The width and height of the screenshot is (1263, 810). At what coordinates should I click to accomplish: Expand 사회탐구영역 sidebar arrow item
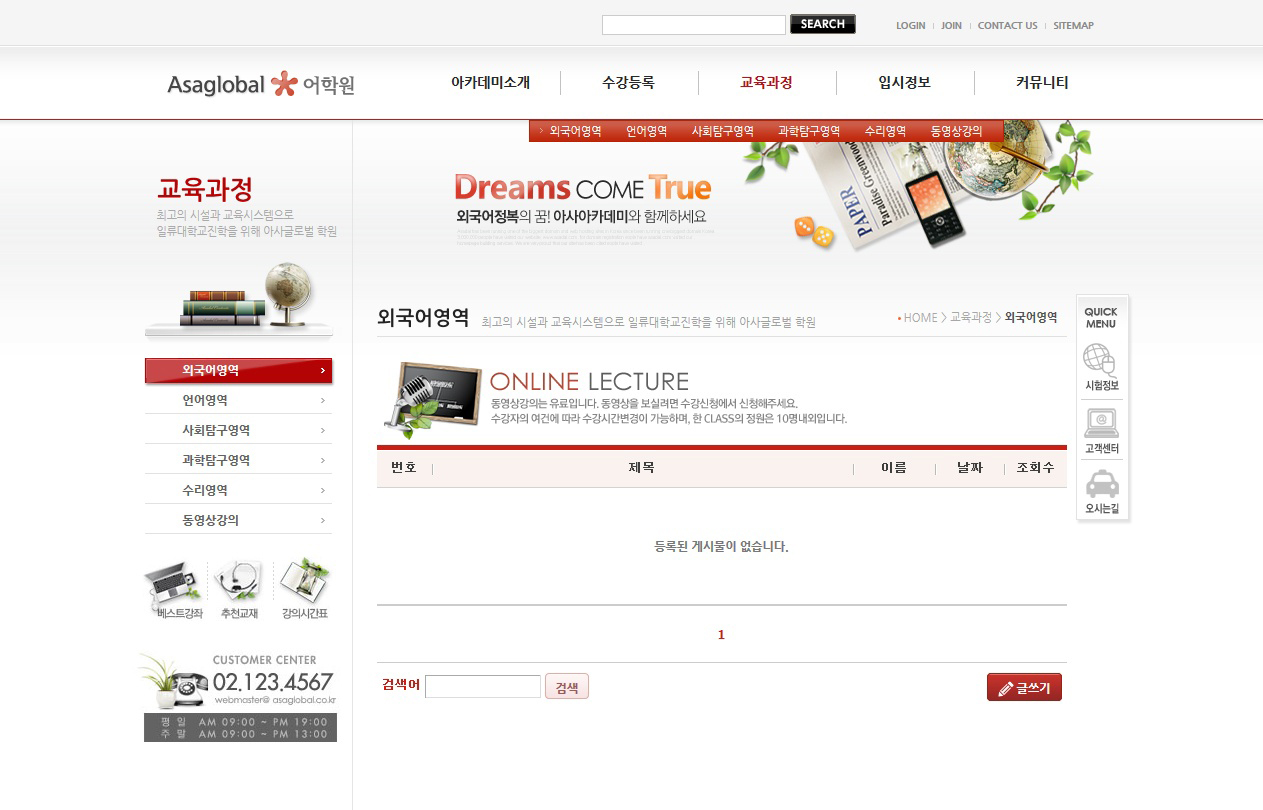(239, 430)
